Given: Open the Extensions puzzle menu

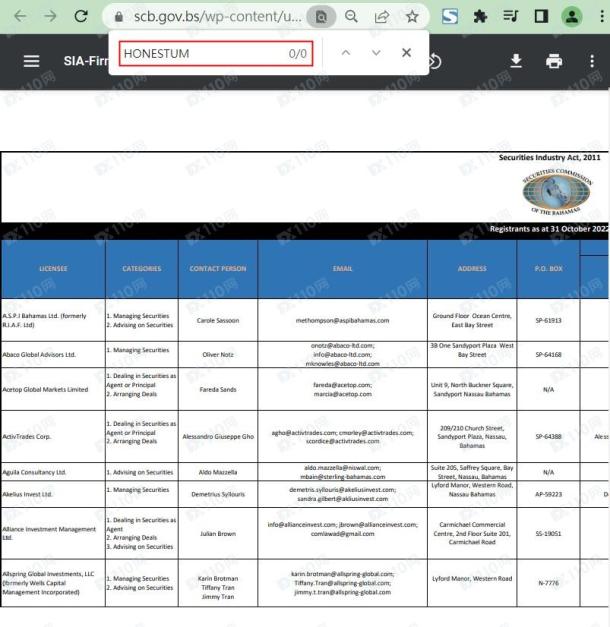Looking at the screenshot, I should (x=480, y=16).
